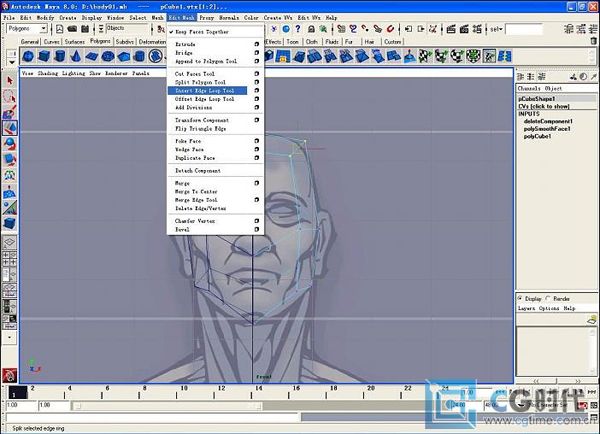Viewport: 600px width, 434px height.
Task: Click the question mark help icon
Action: point(298,29)
